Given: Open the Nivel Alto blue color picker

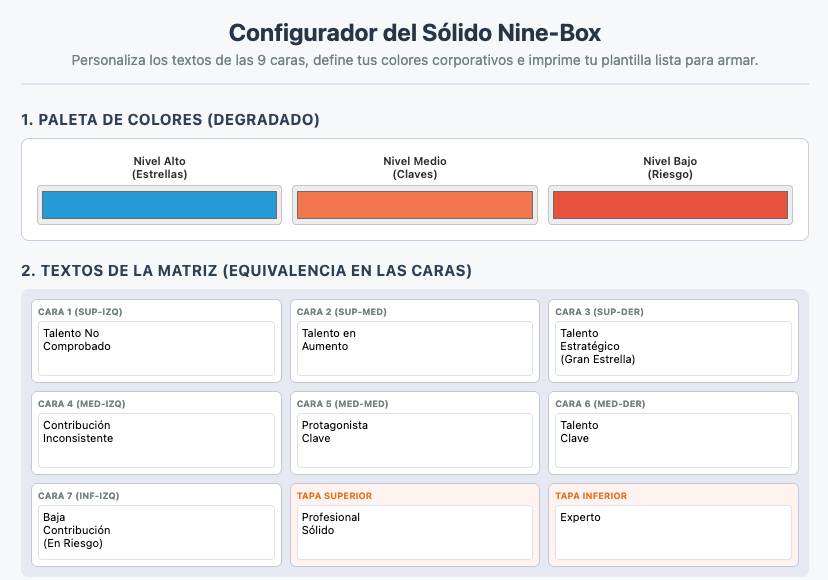Looking at the screenshot, I should 159,205.
